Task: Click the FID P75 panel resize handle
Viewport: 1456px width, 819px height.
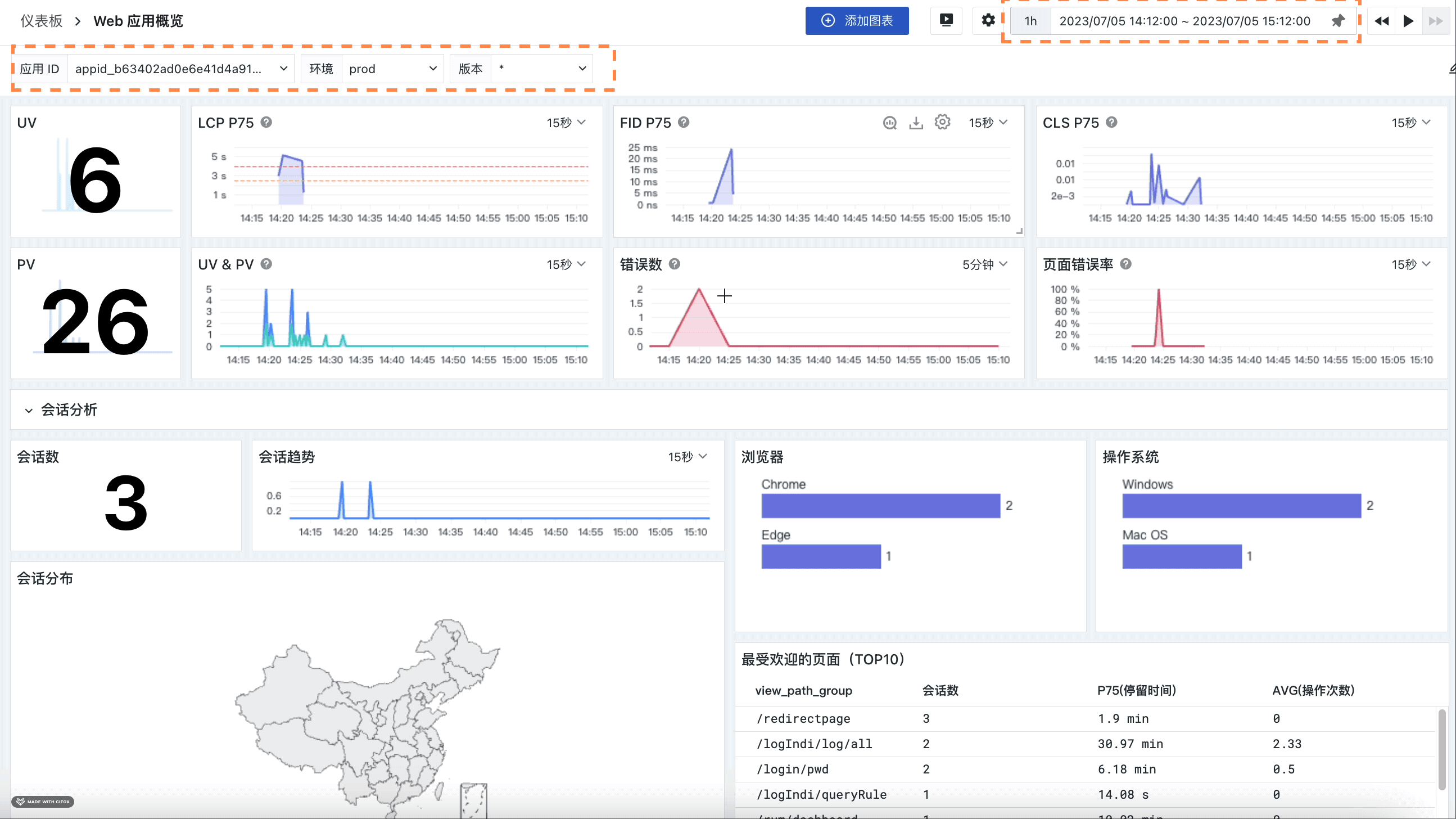Action: 1019,231
